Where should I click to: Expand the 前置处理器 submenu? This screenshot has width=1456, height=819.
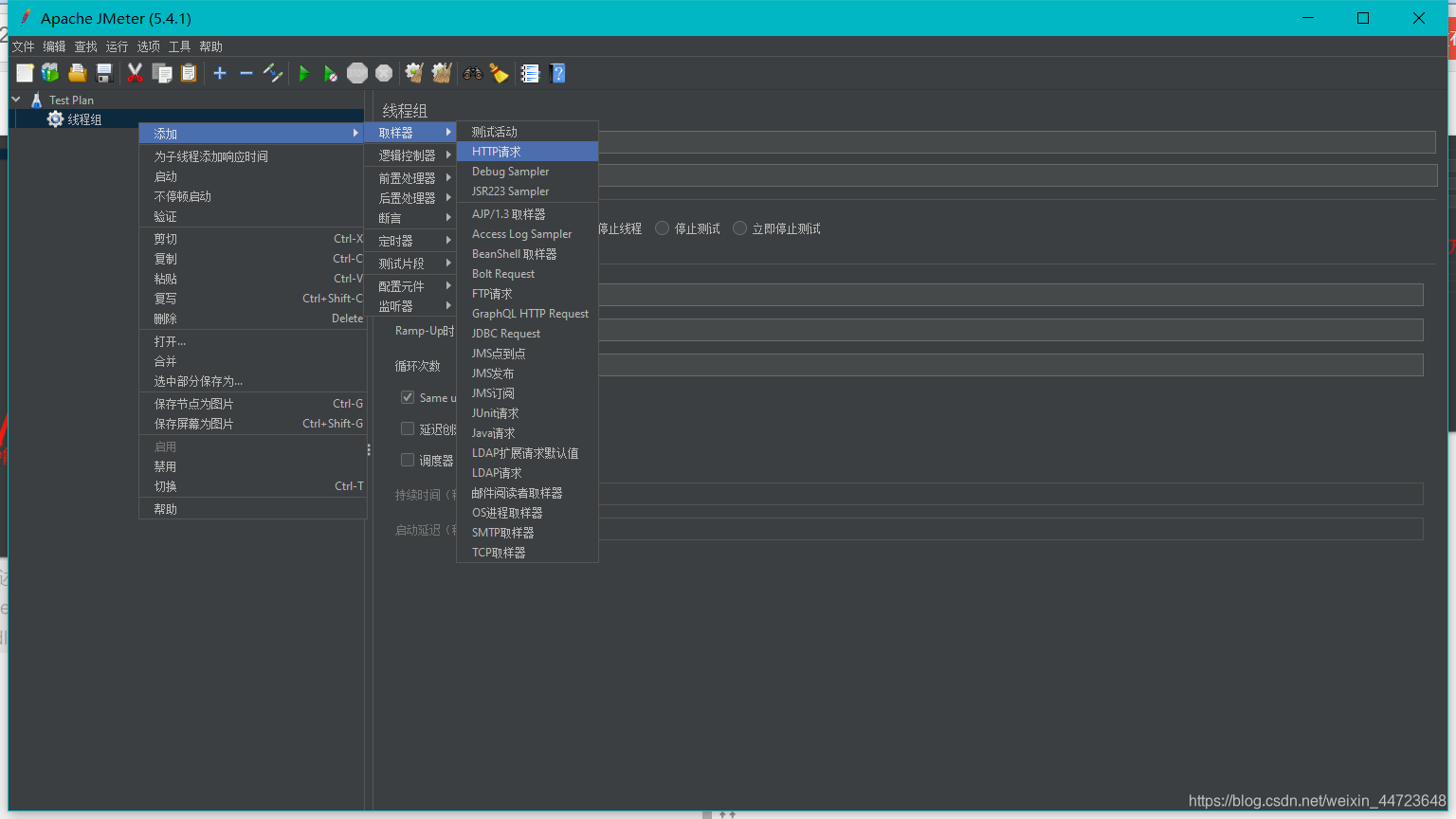[410, 178]
